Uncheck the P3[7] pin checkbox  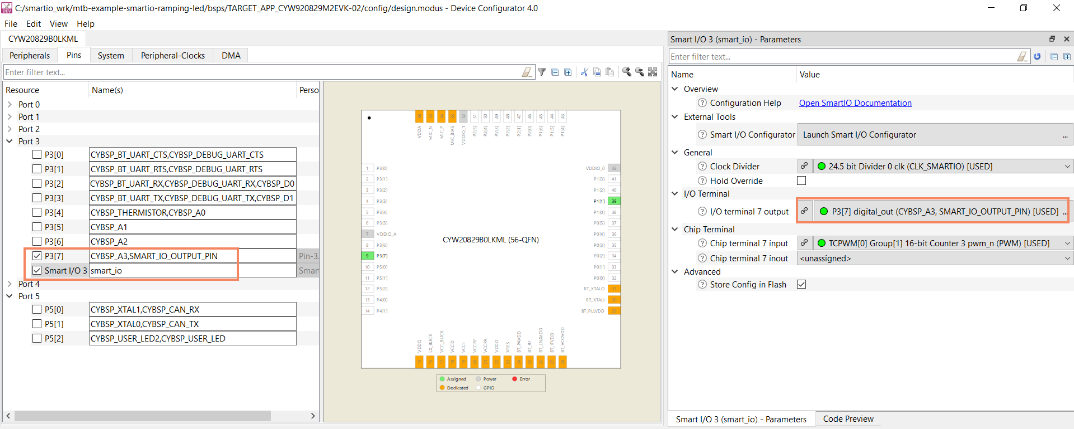36,256
